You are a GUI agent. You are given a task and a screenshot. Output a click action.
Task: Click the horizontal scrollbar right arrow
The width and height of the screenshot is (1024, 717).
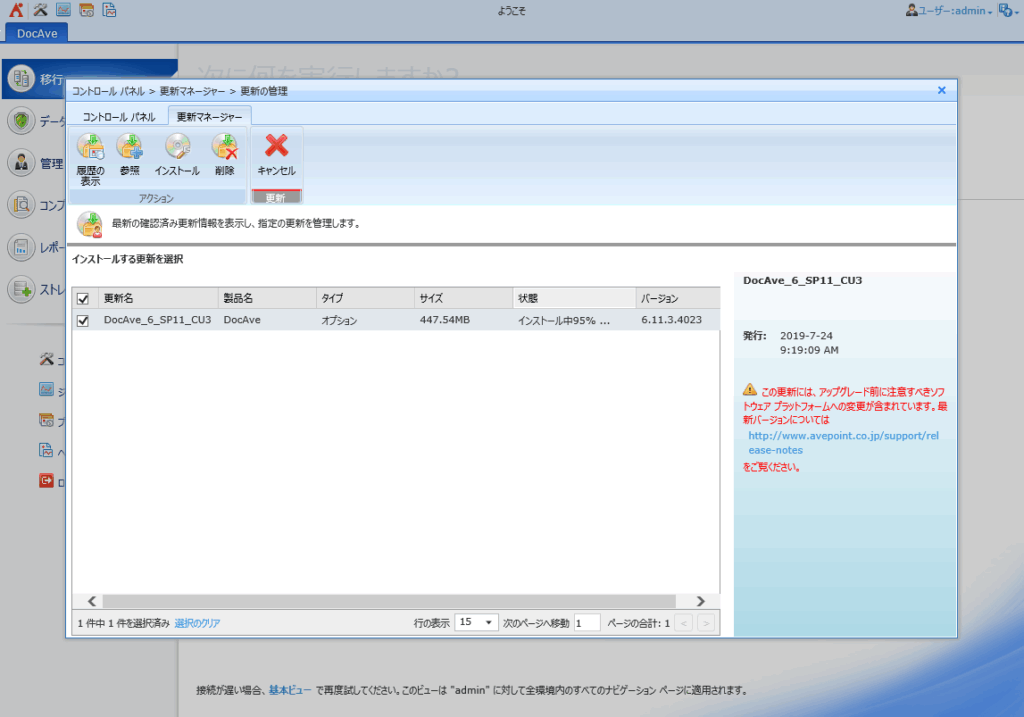(701, 601)
